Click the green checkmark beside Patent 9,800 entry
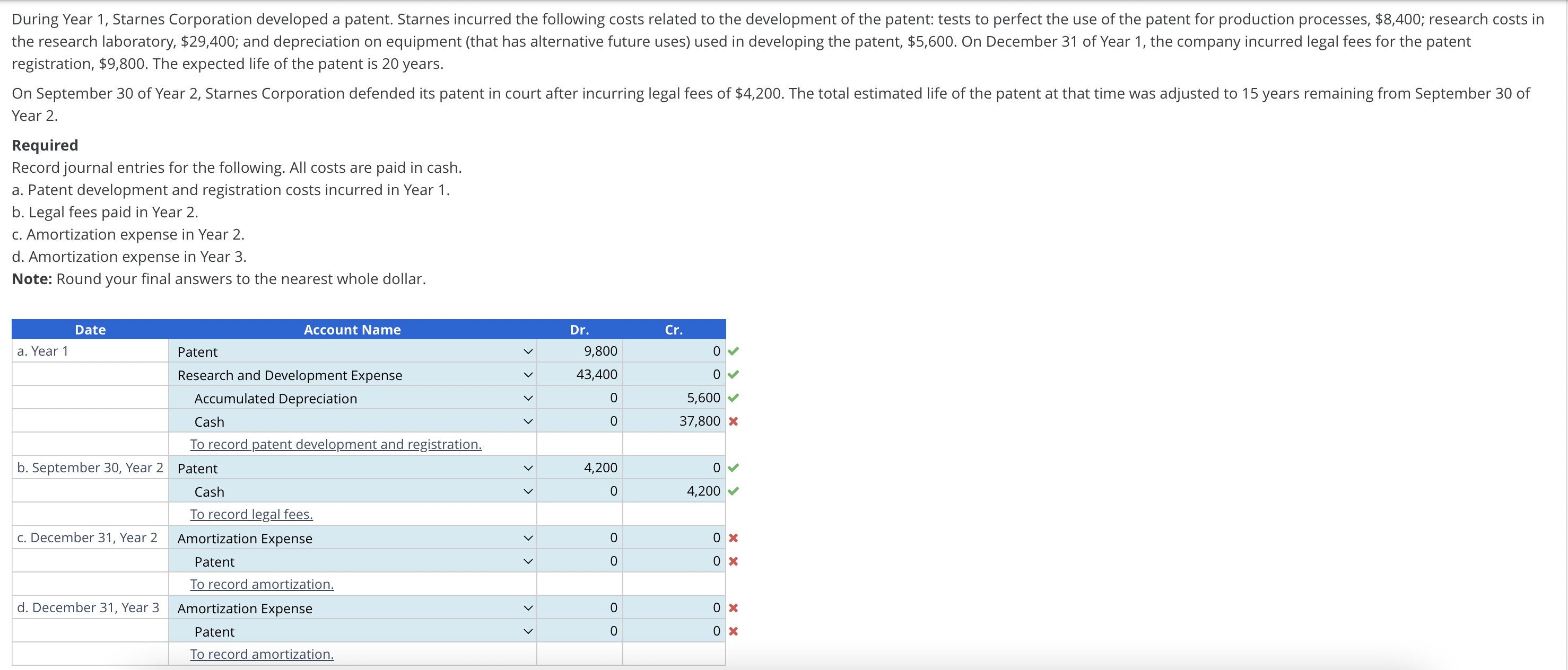Image resolution: width=1568 pixels, height=670 pixels. point(734,351)
